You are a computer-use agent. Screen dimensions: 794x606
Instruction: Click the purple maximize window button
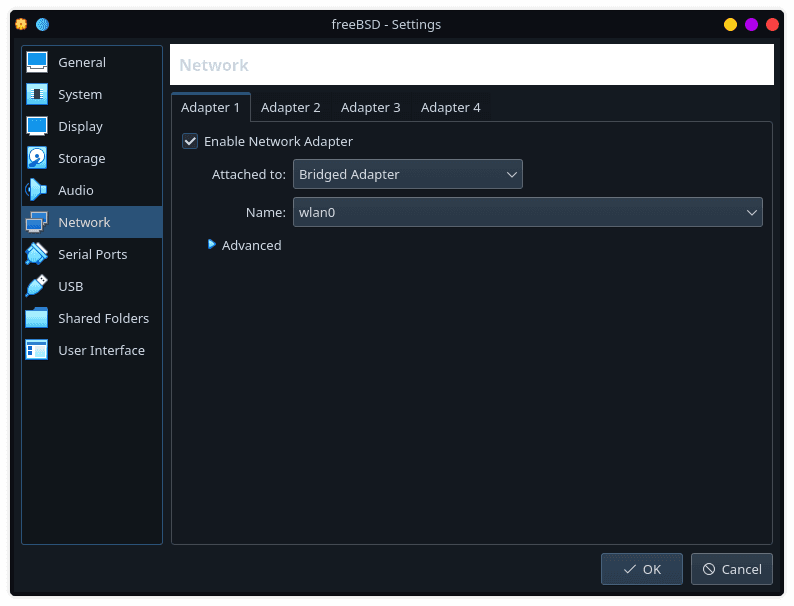[x=751, y=24]
